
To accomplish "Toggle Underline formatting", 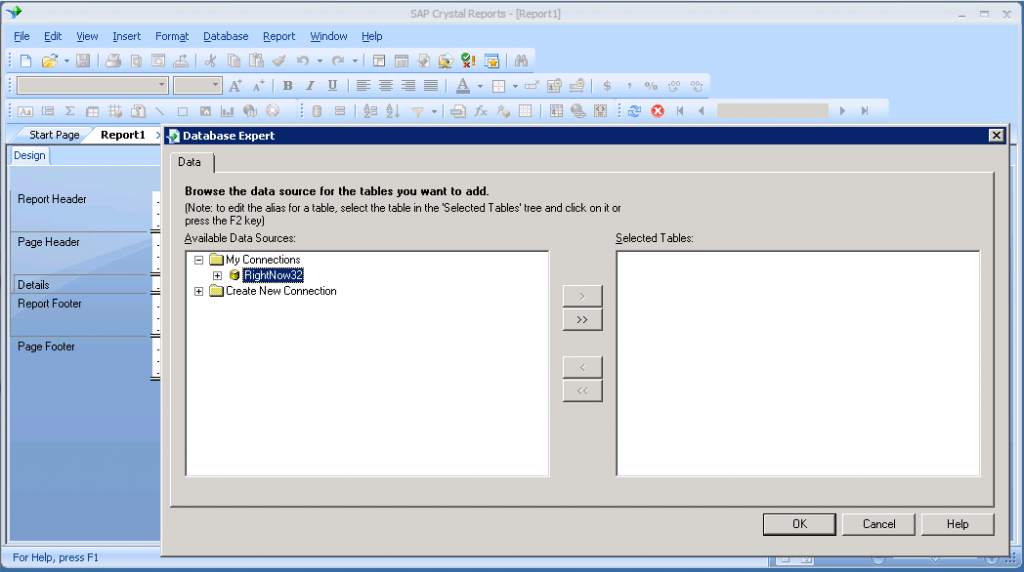I will pyautogui.click(x=332, y=86).
